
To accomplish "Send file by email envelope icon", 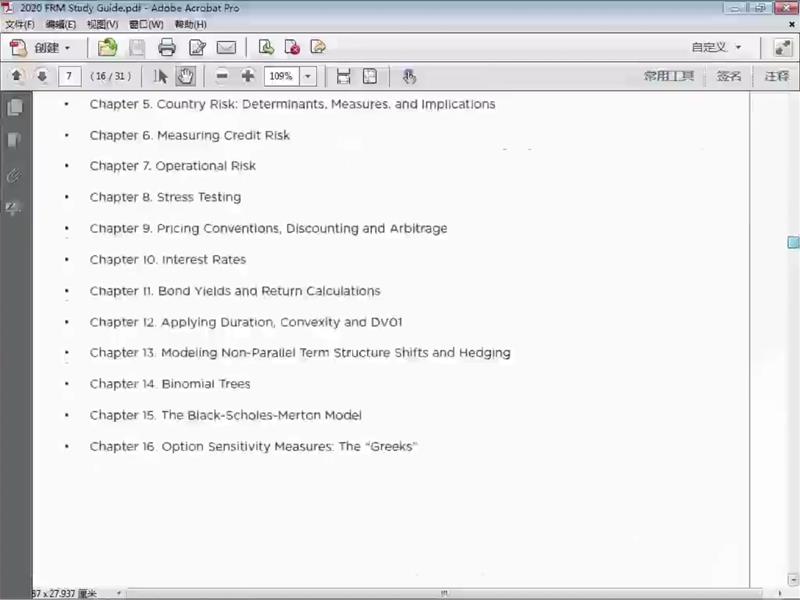I will (226, 47).
